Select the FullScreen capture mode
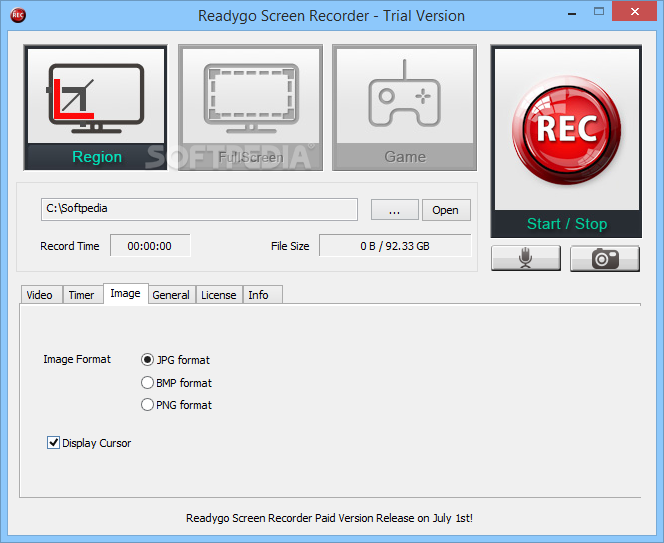The image size is (664, 543). coord(250,108)
